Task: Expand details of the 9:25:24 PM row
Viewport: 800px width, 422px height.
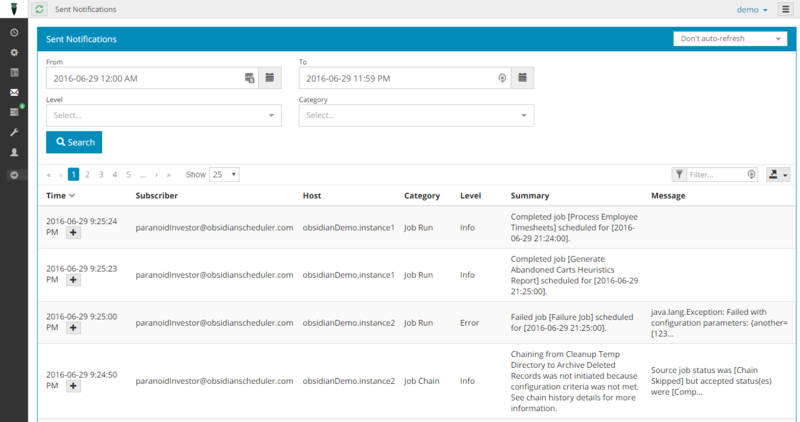Action: point(73,233)
